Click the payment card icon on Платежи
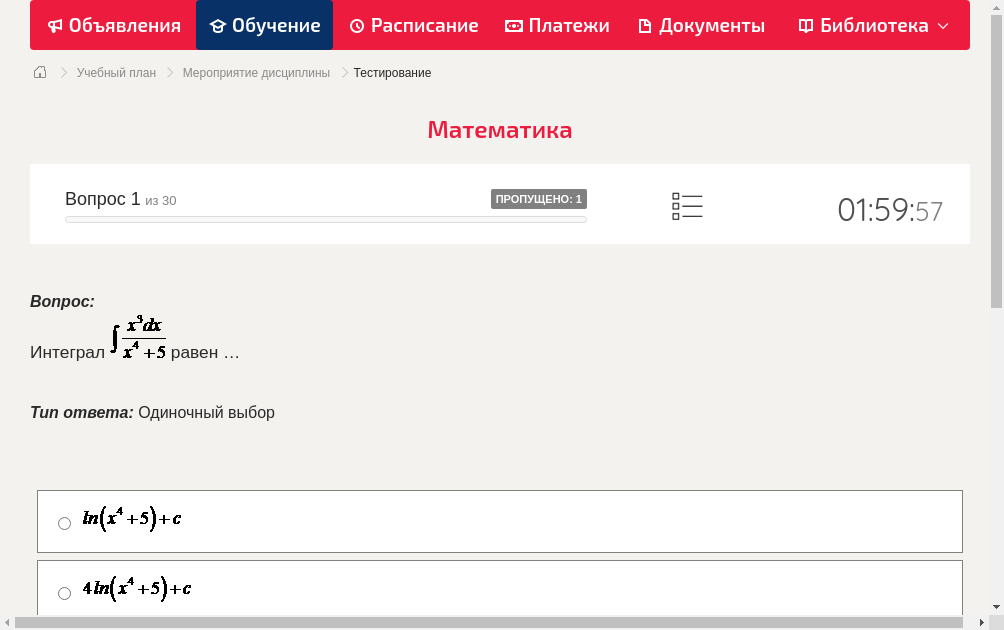This screenshot has width=1004, height=630. point(512,25)
